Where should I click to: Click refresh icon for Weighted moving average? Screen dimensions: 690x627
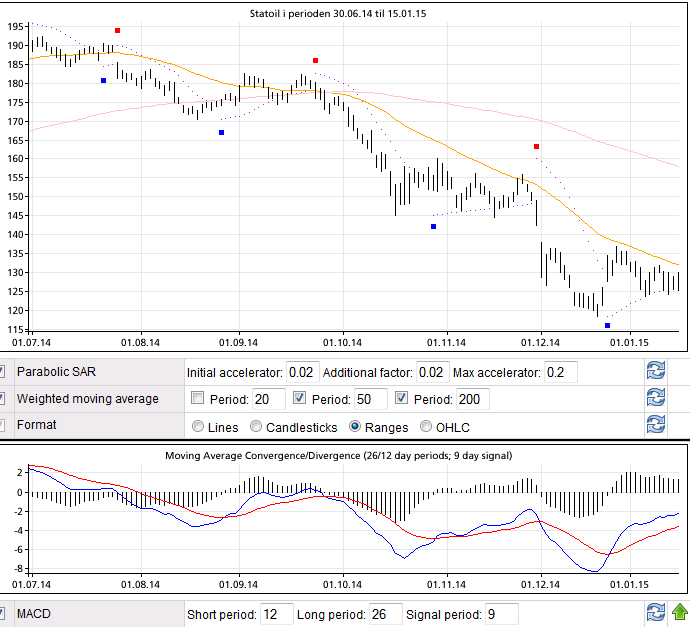coord(655,398)
